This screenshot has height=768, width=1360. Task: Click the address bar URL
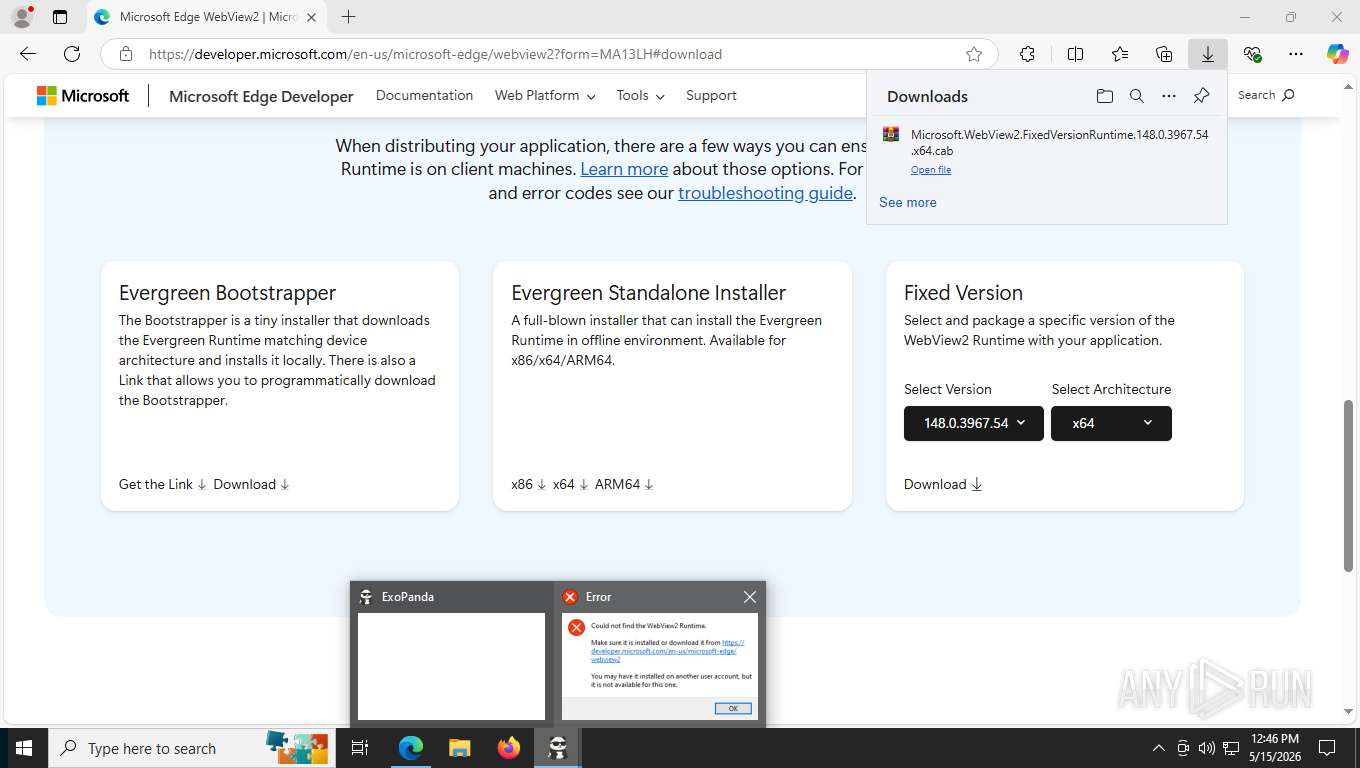point(435,54)
